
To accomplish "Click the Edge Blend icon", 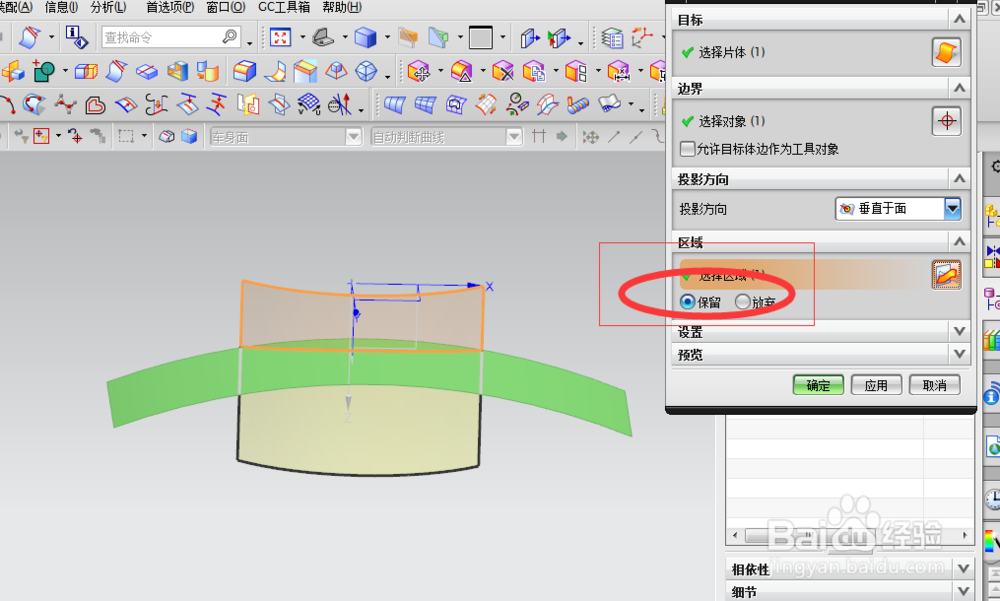I will point(244,71).
